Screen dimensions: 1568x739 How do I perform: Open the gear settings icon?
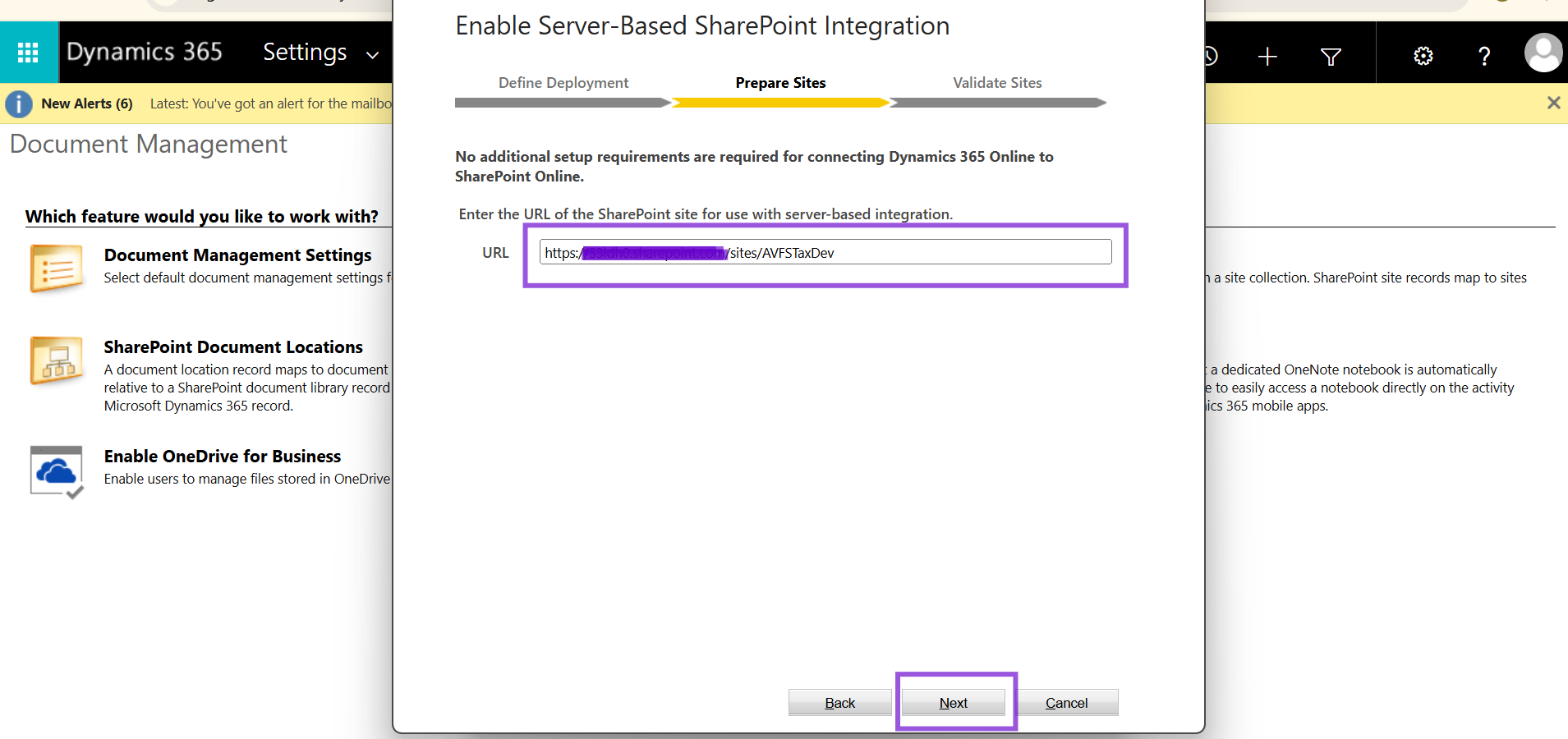coord(1423,56)
